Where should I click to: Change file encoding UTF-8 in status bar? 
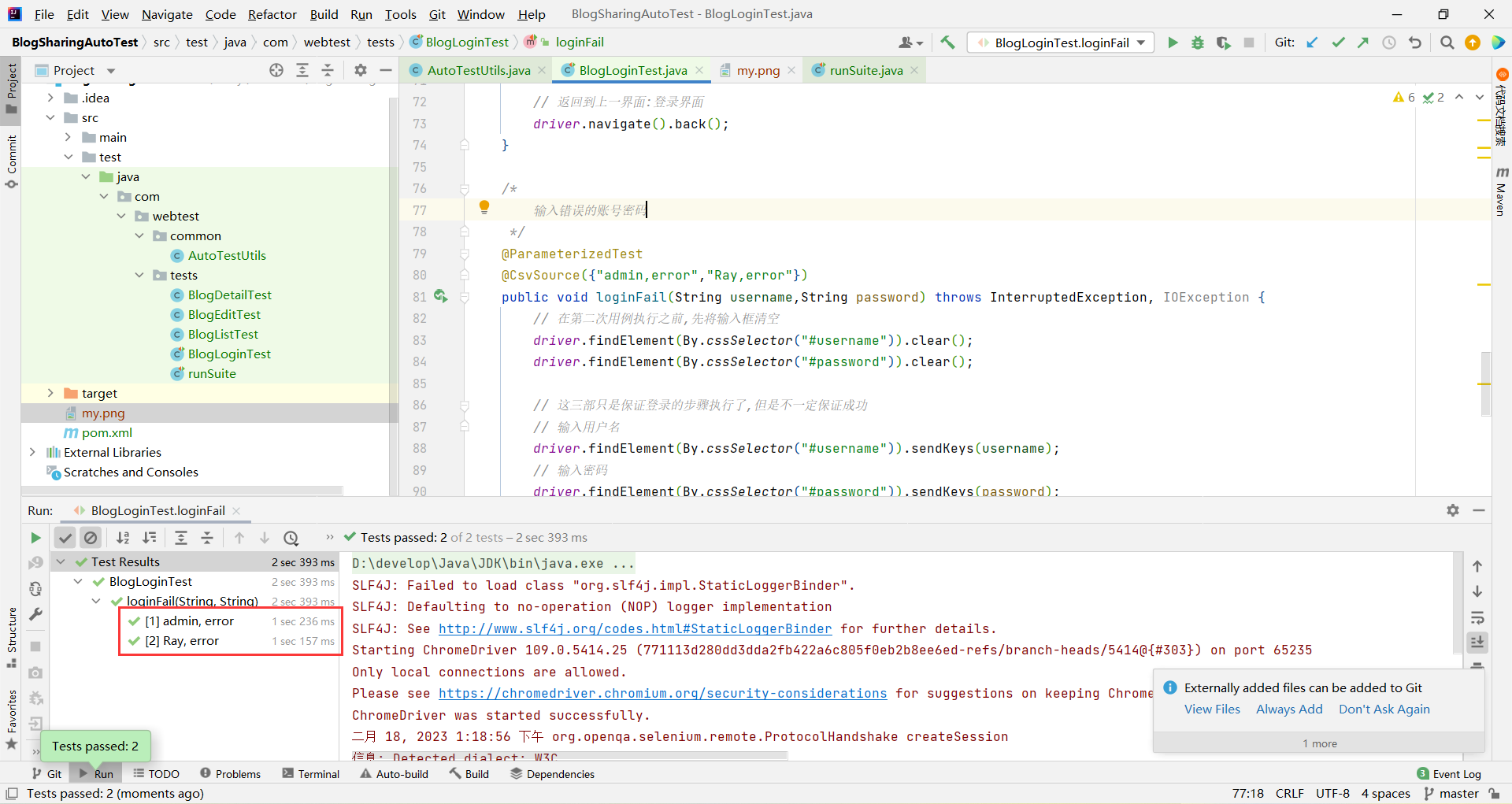point(1332,794)
